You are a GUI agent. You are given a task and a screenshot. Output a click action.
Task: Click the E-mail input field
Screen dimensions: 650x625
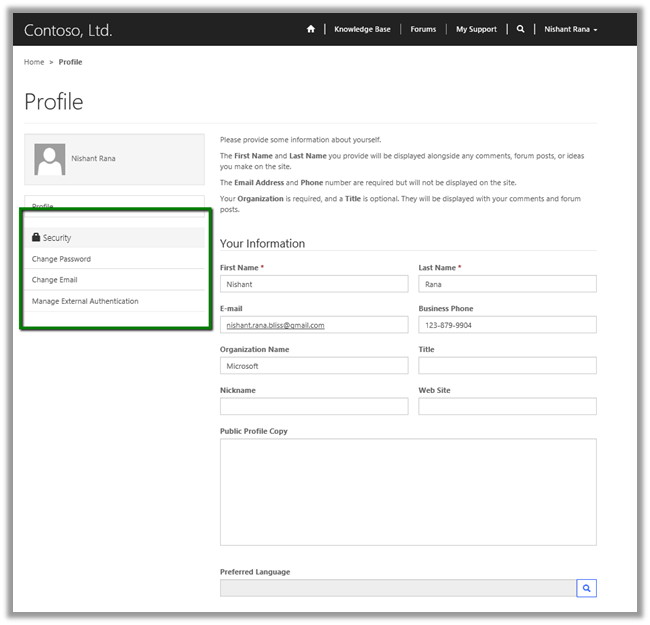point(314,325)
